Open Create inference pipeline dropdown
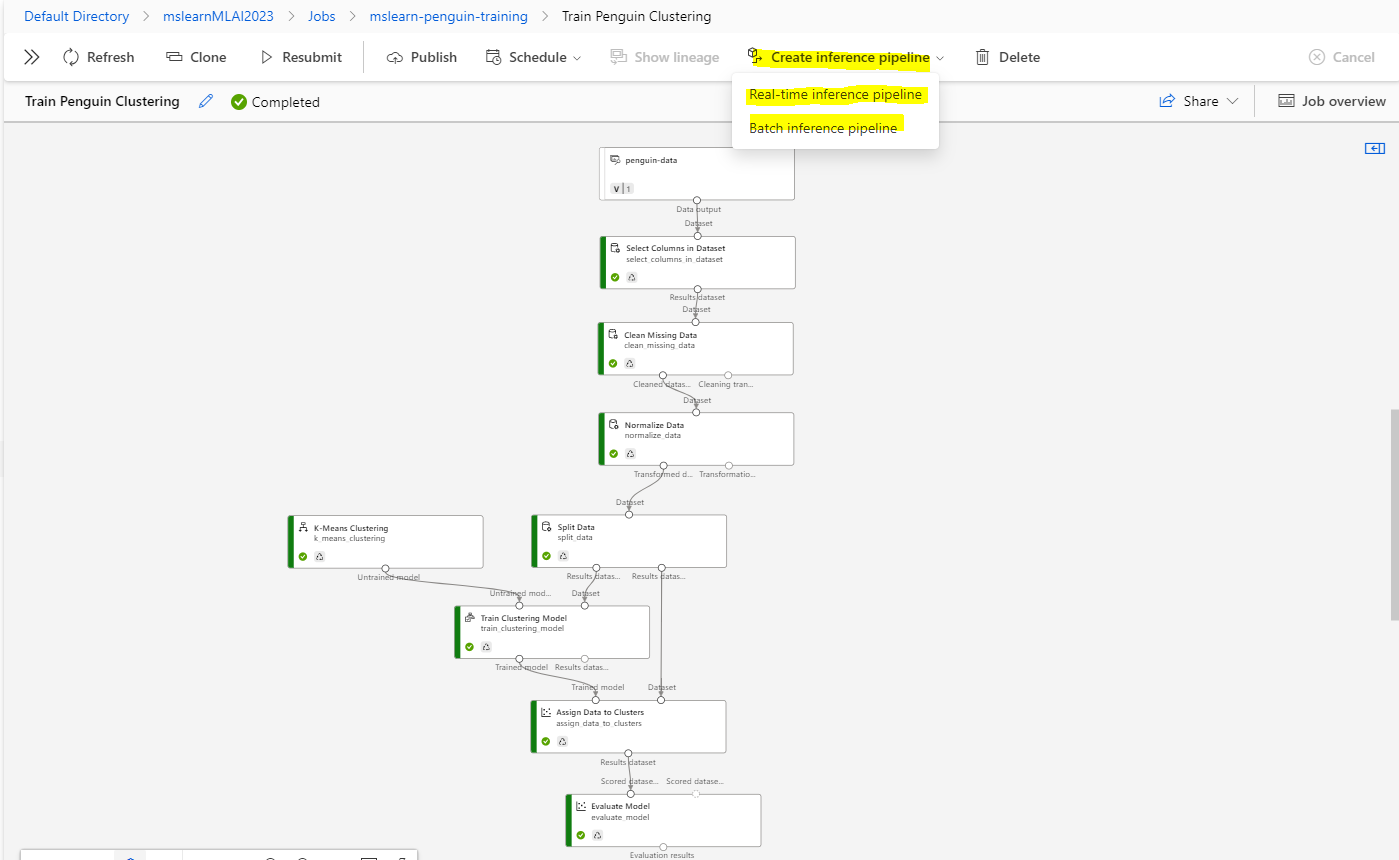Screen dimensions: 1399x860 (x=846, y=57)
